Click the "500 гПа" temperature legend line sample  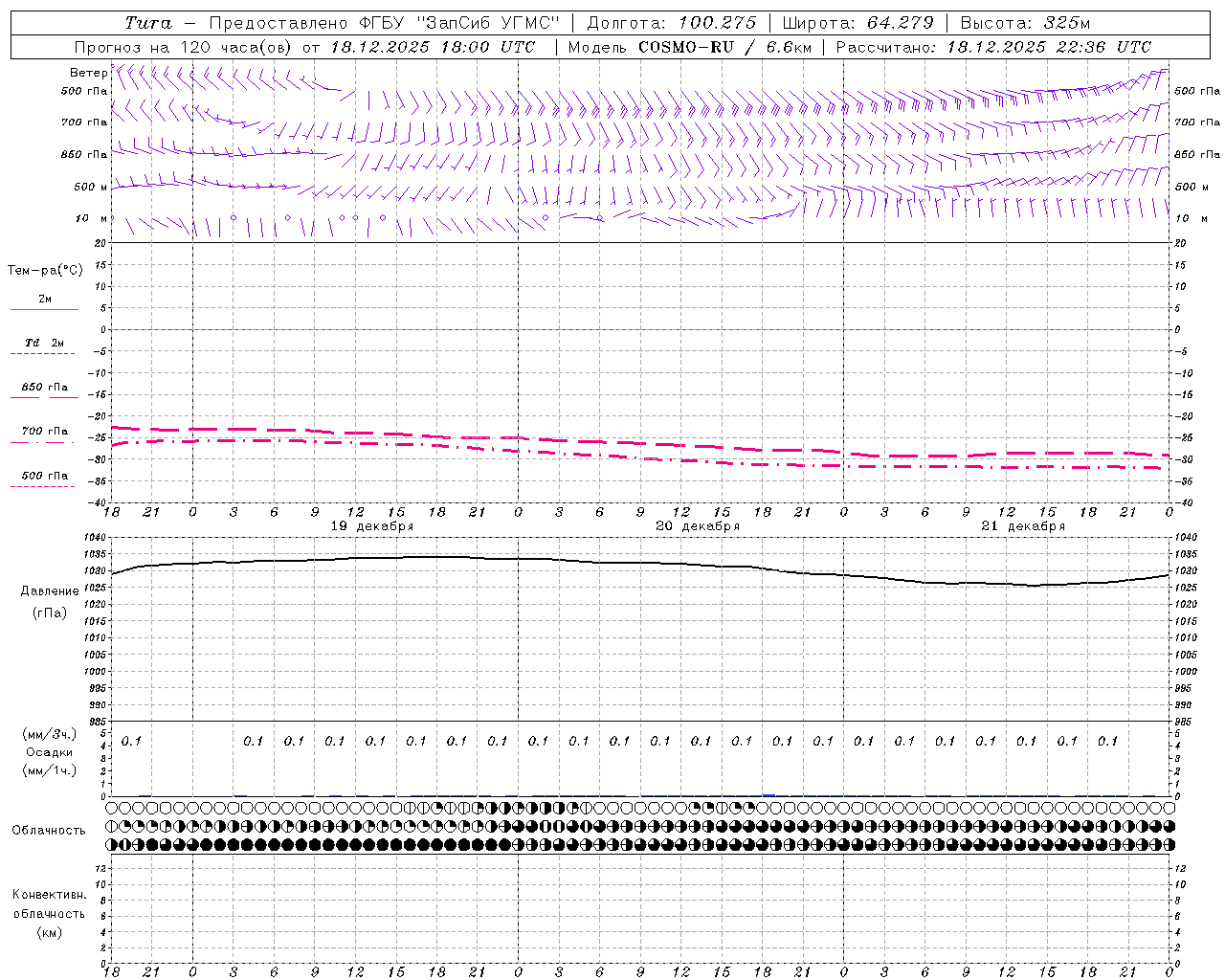43,486
